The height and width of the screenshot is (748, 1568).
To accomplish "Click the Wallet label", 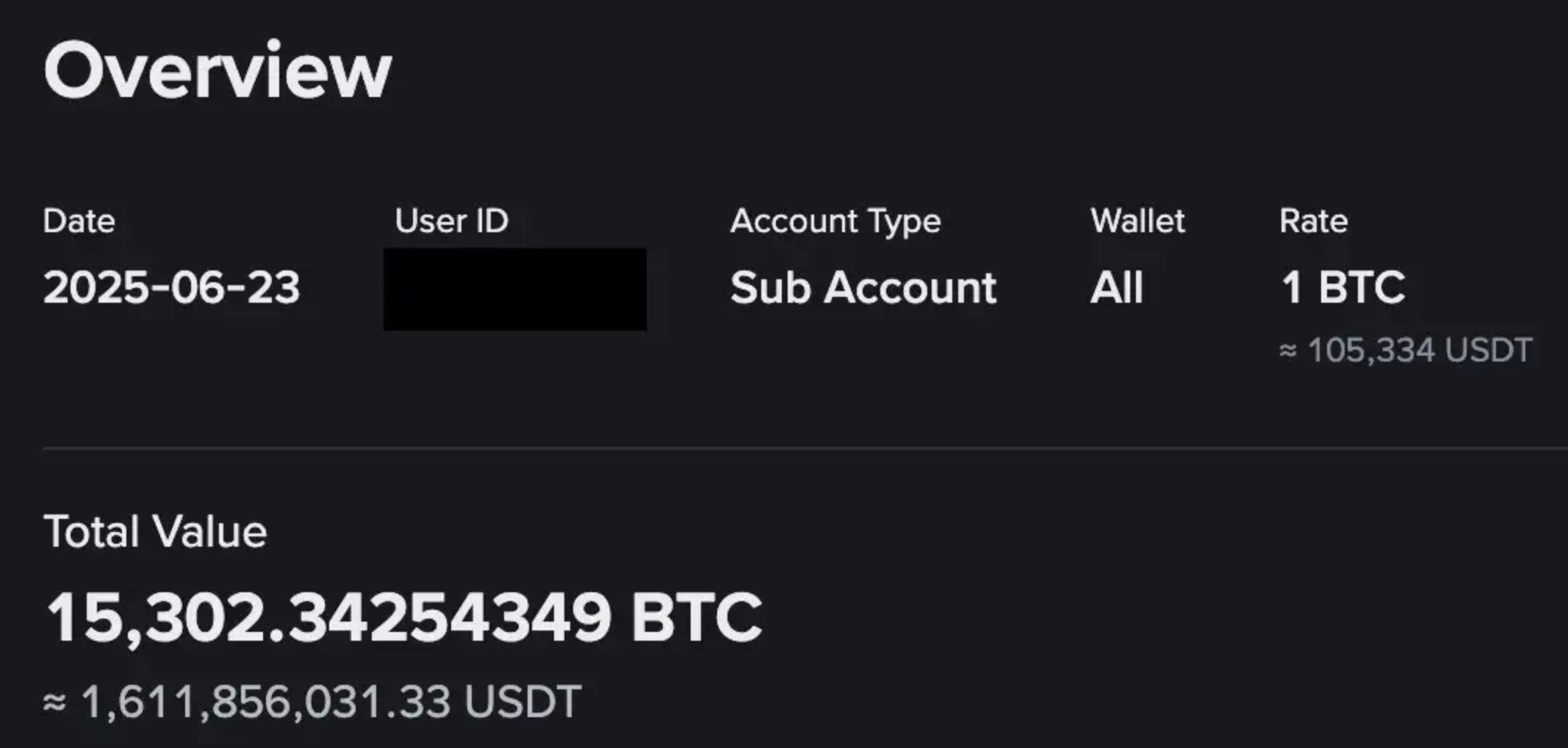I will pos(1137,221).
